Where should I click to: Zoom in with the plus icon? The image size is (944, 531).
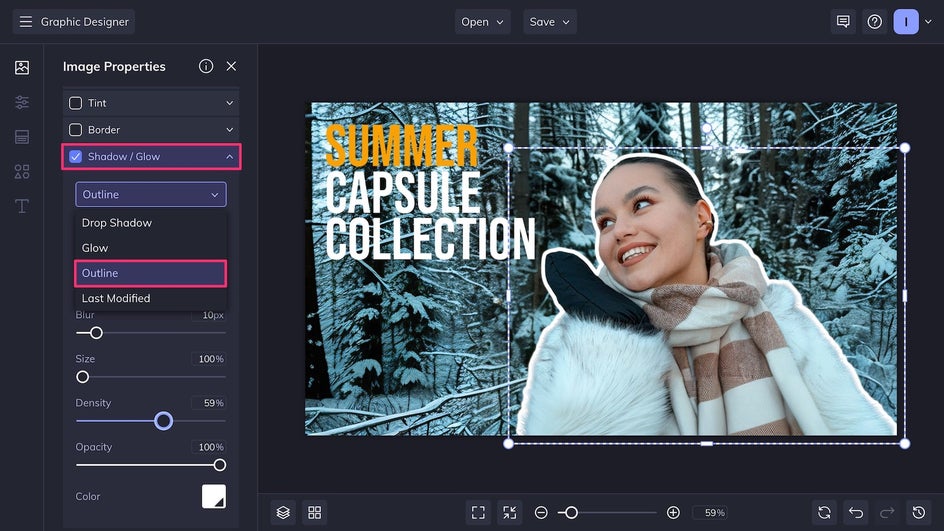coord(673,512)
